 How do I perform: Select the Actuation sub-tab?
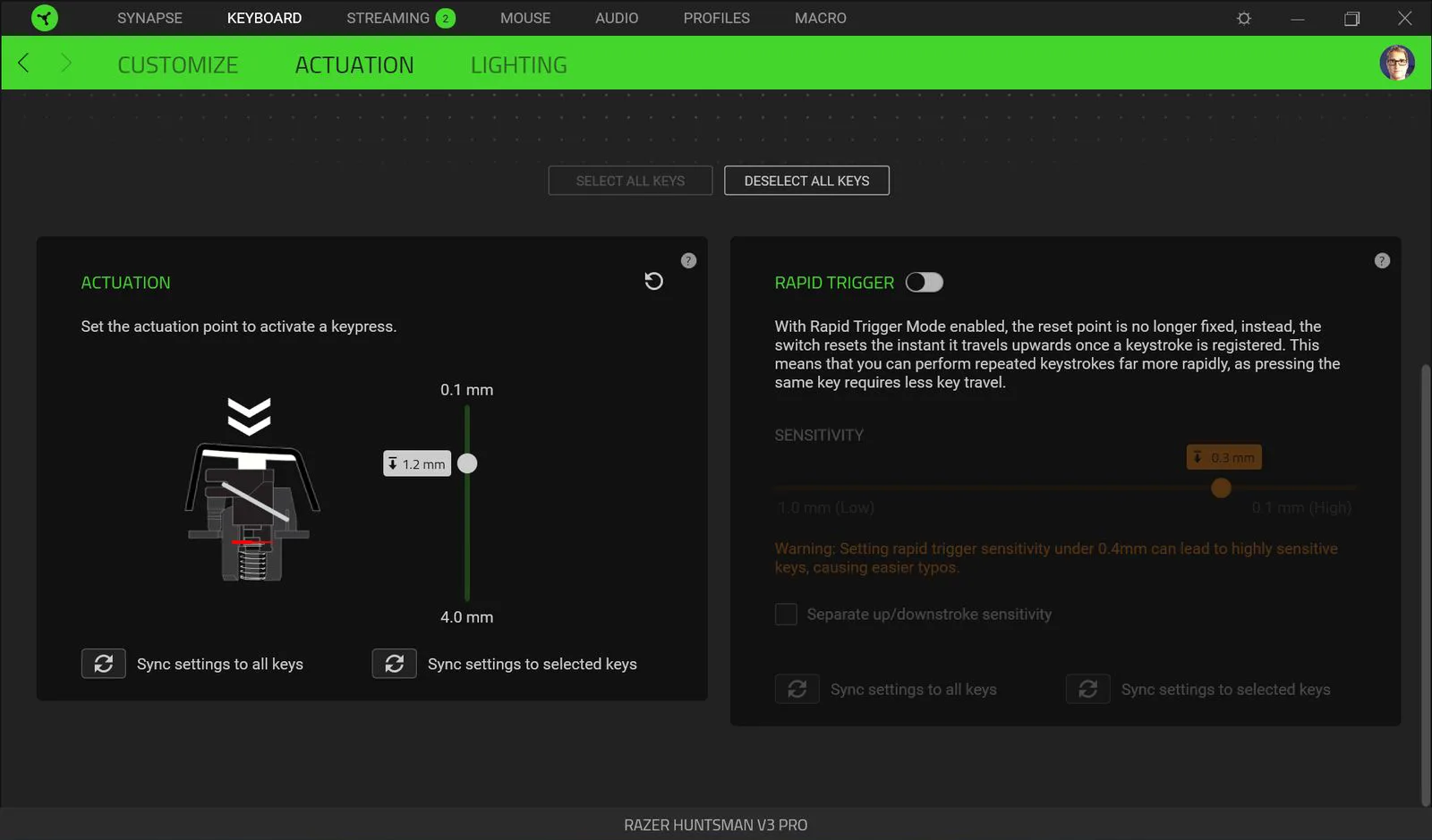click(354, 65)
